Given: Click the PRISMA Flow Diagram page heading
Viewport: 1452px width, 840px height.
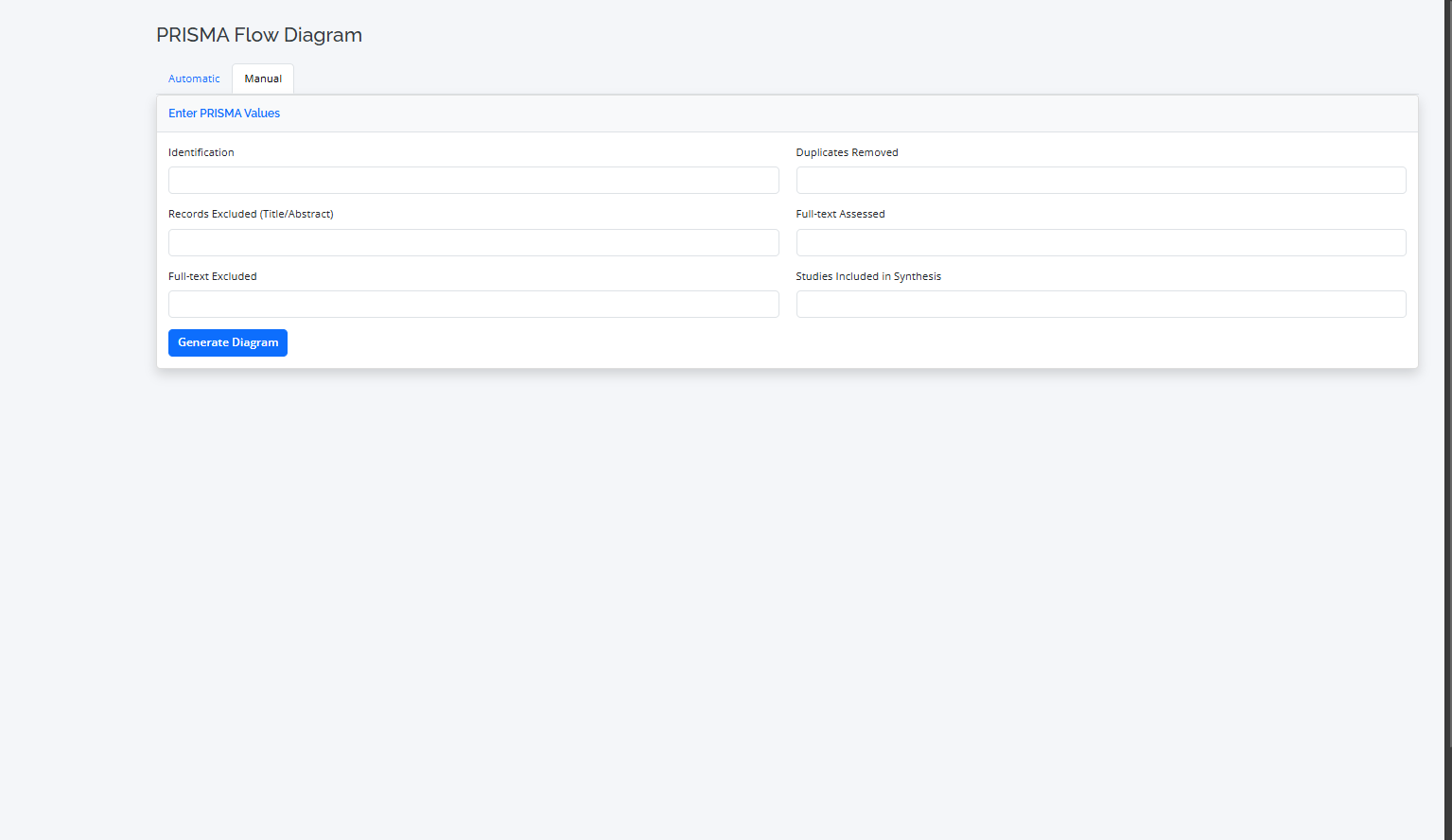Looking at the screenshot, I should click(x=259, y=35).
